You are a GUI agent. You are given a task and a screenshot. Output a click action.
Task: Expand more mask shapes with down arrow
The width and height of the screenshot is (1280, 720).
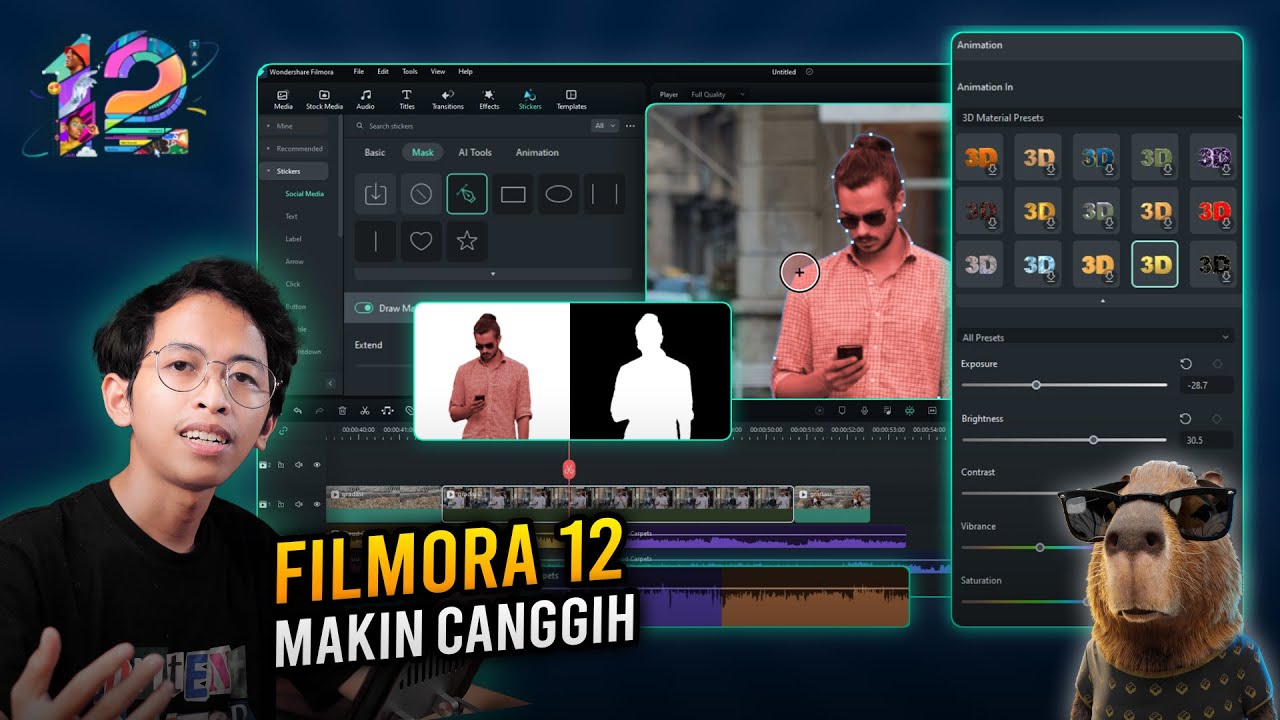[493, 273]
